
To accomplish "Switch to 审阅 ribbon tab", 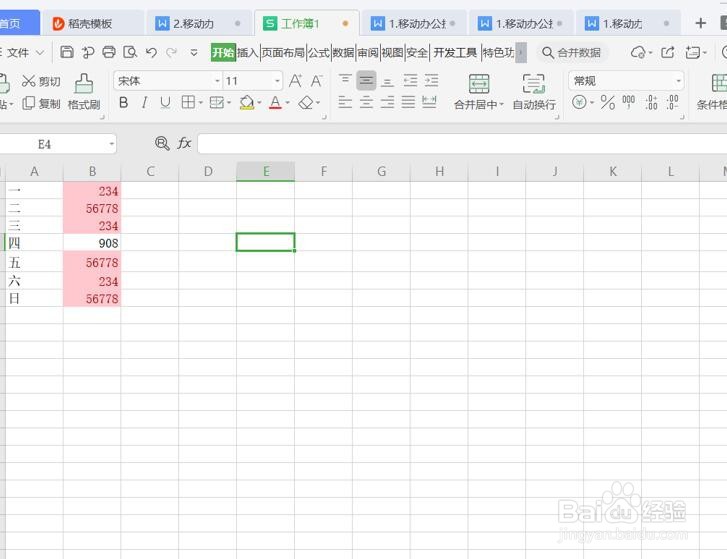I will (x=368, y=52).
